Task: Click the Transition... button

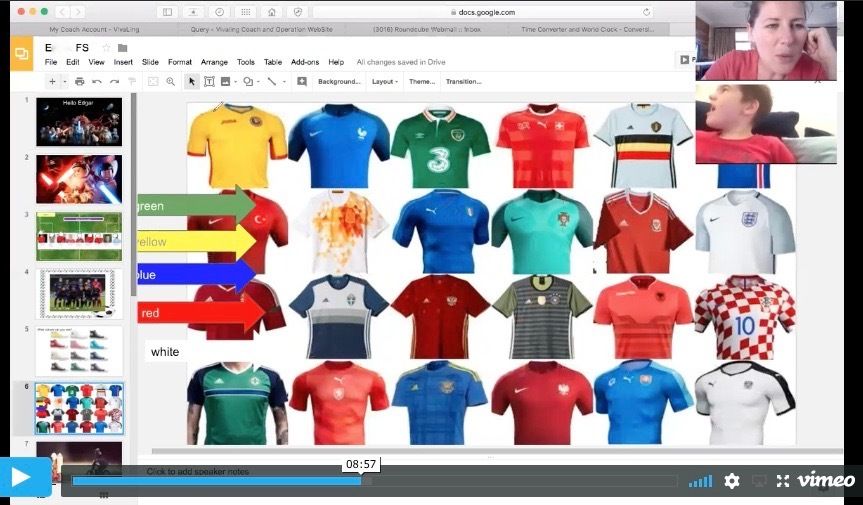Action: click(463, 81)
